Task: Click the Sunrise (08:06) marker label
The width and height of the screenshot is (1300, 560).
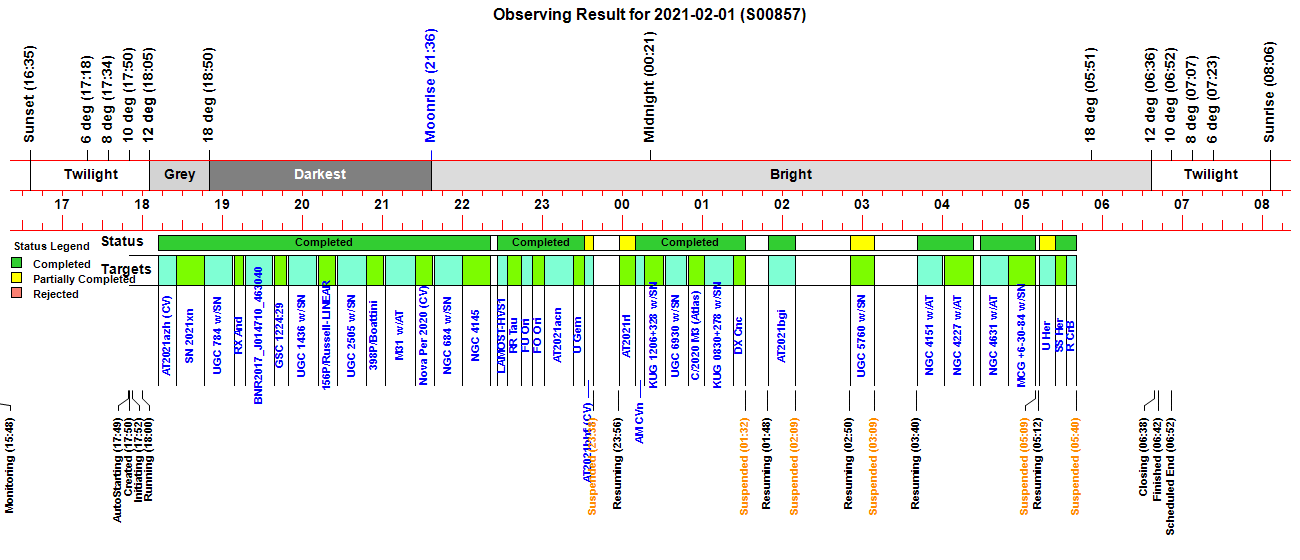Action: click(x=1270, y=93)
